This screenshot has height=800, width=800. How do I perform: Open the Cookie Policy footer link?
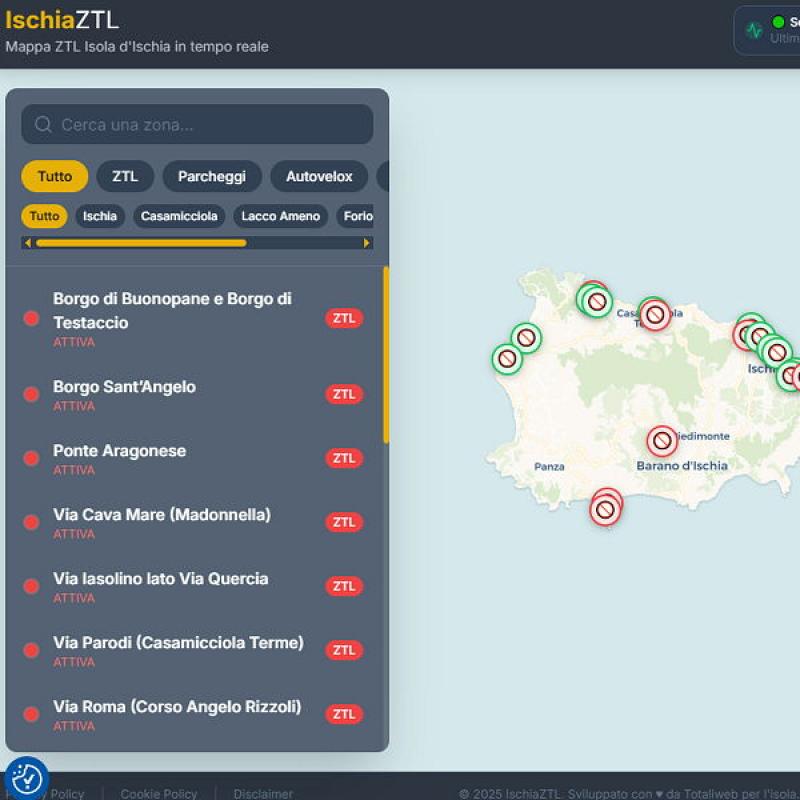(x=158, y=794)
